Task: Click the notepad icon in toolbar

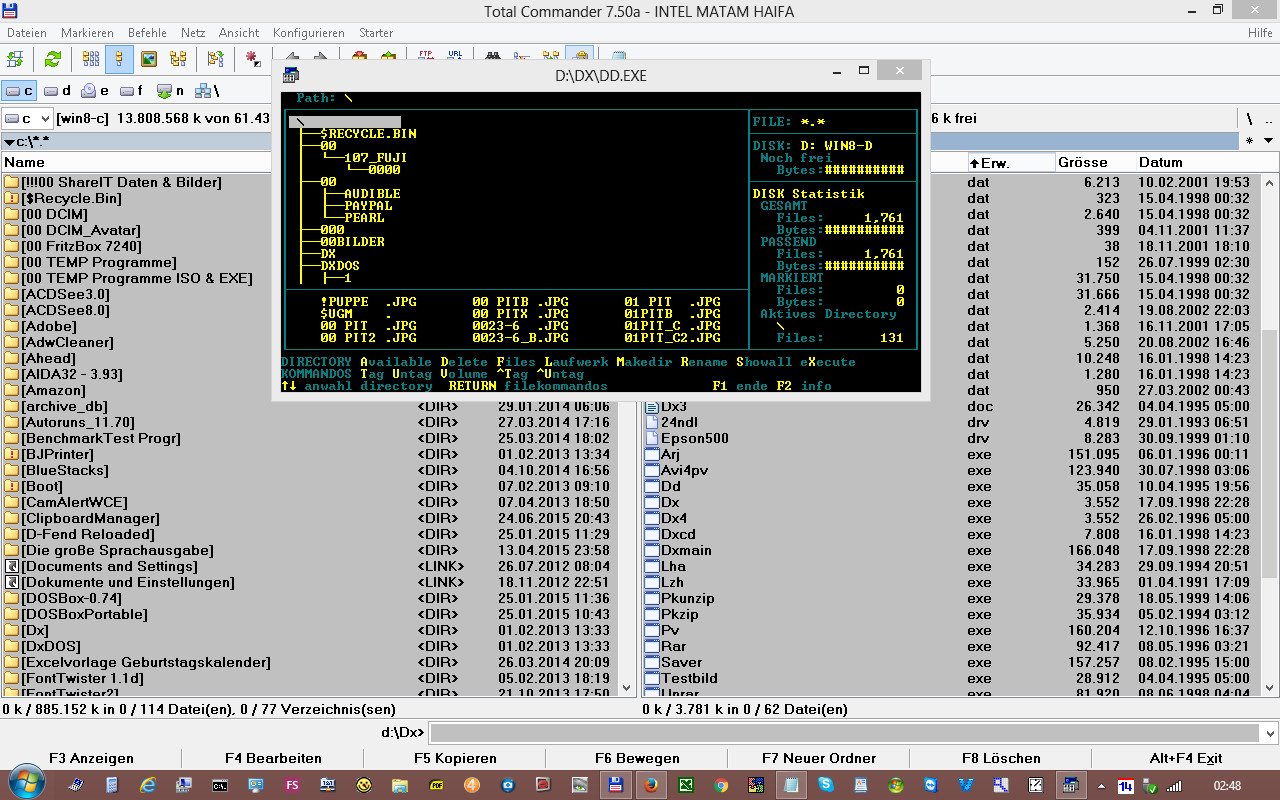Action: [619, 57]
